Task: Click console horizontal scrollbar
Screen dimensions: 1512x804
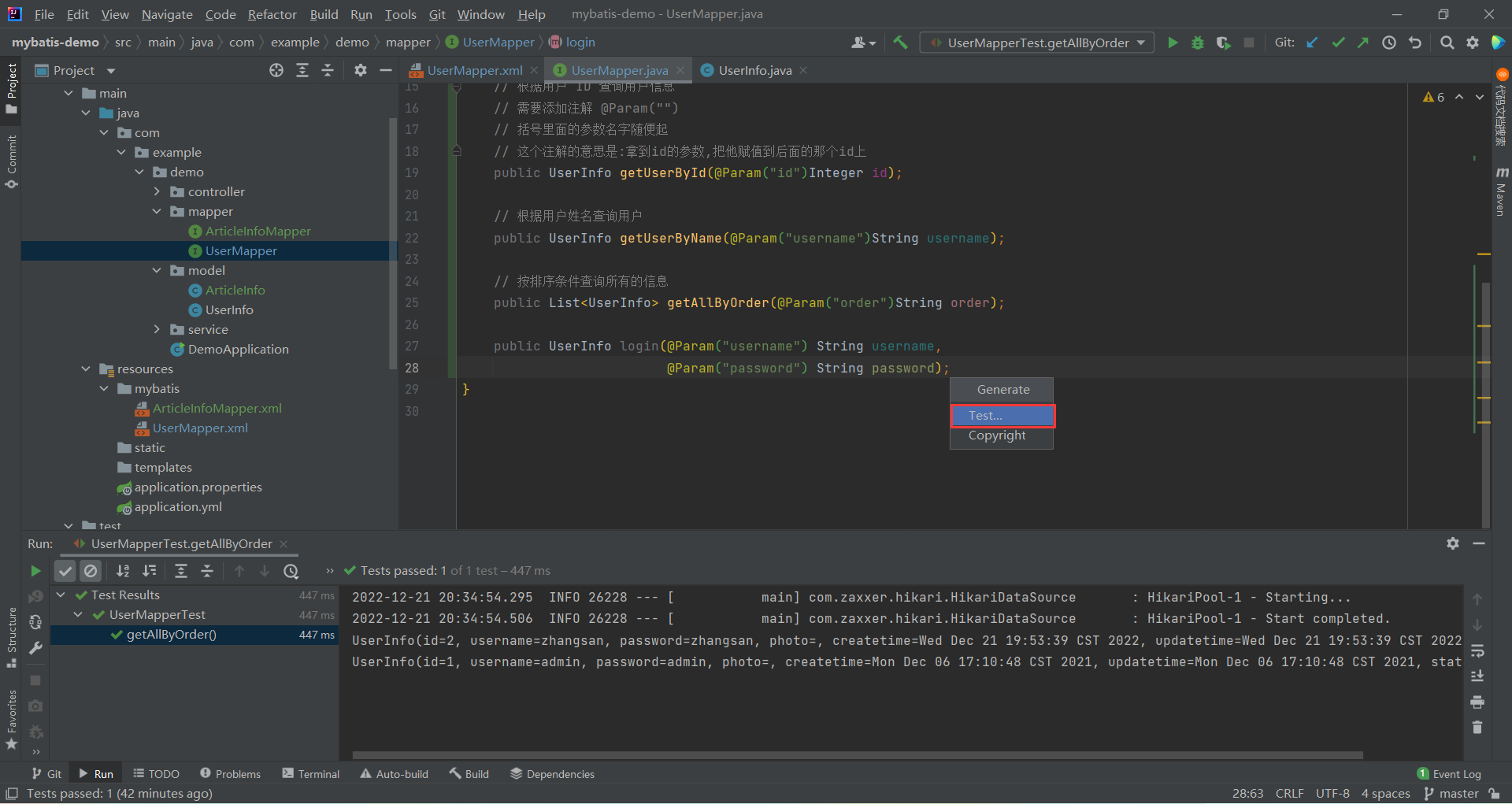Action: click(857, 755)
